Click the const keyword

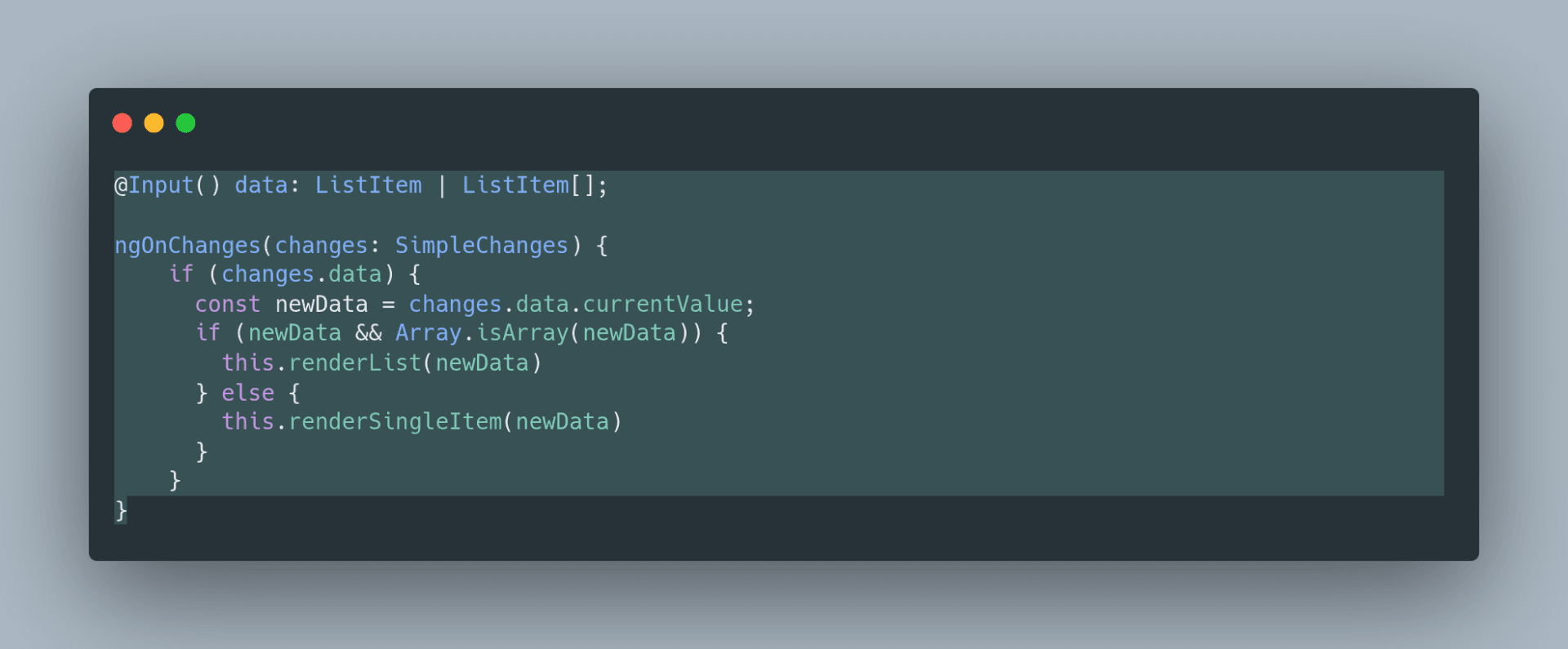point(227,304)
